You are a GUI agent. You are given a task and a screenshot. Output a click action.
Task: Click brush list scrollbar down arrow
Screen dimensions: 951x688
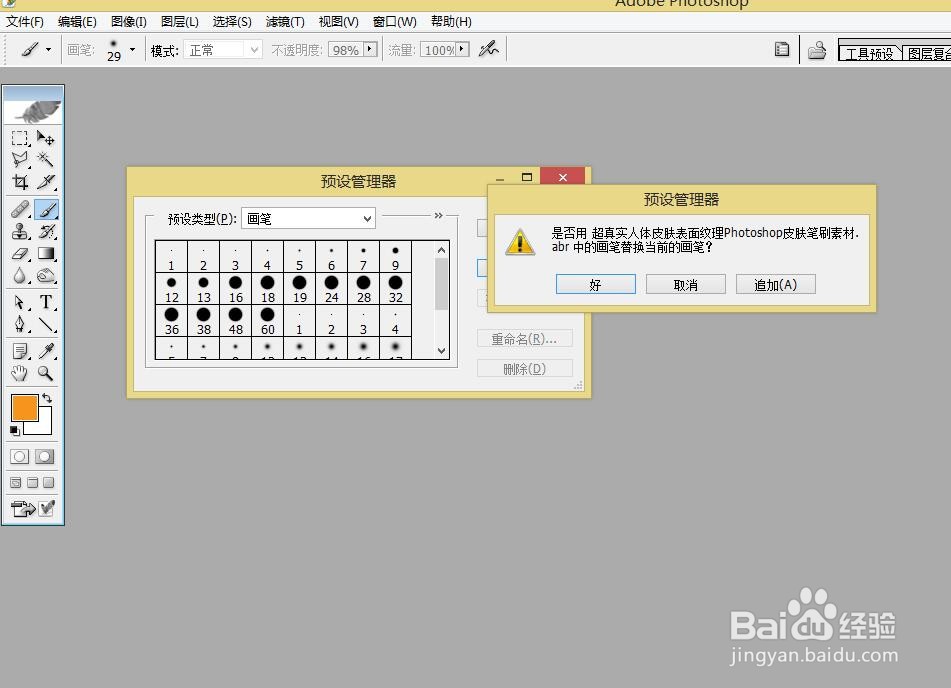(x=442, y=351)
